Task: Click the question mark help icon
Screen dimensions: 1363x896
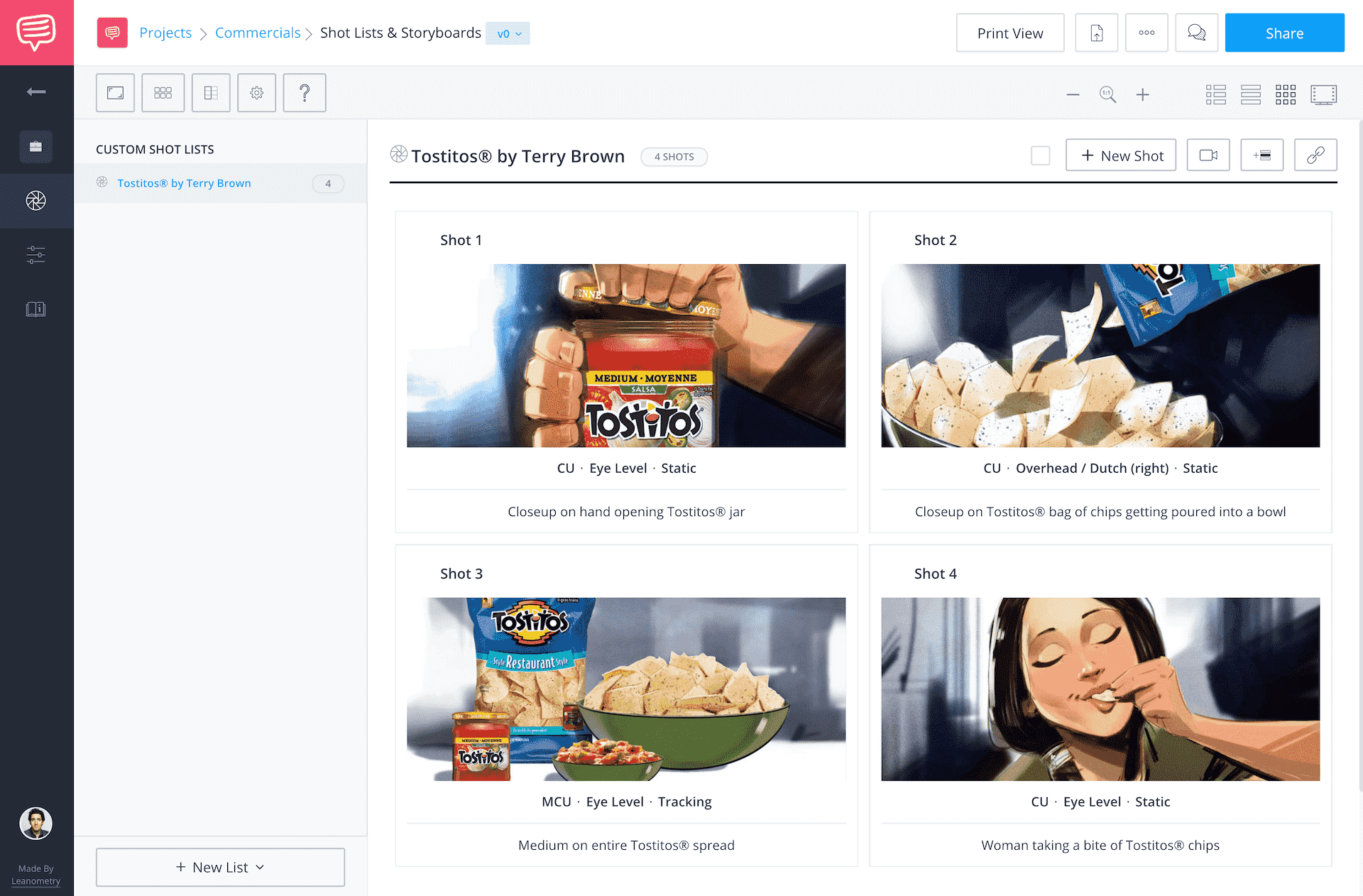Action: coord(305,93)
